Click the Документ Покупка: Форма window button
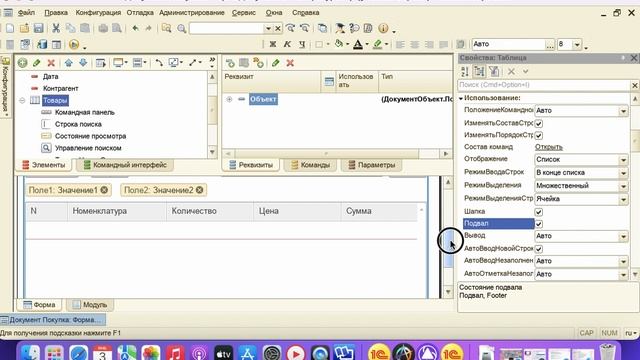The width and height of the screenshot is (640, 360). click(53, 320)
